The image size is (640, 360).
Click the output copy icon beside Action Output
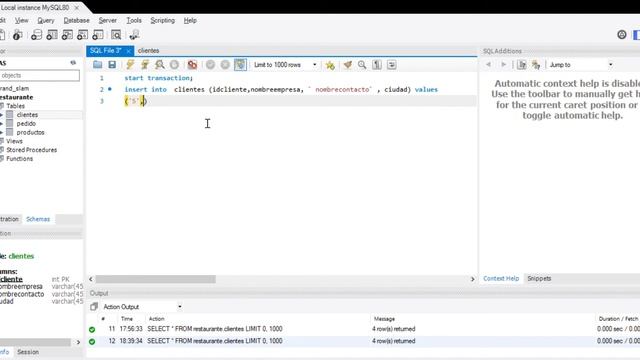coord(93,307)
